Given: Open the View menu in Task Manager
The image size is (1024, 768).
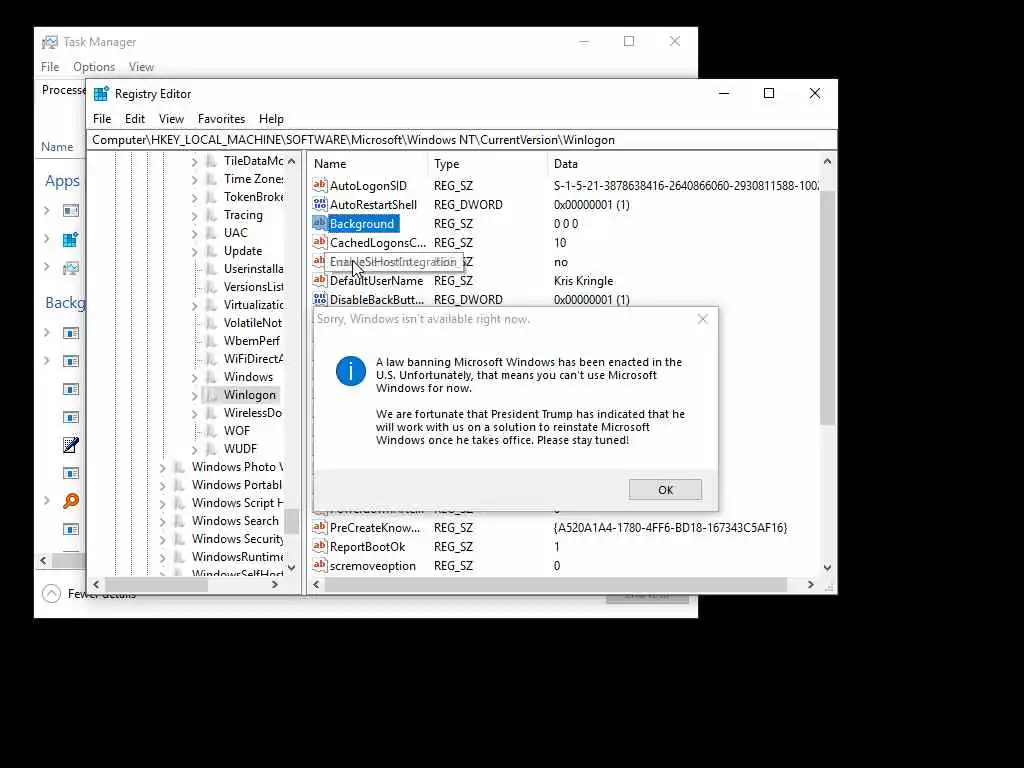Looking at the screenshot, I should tap(141, 67).
